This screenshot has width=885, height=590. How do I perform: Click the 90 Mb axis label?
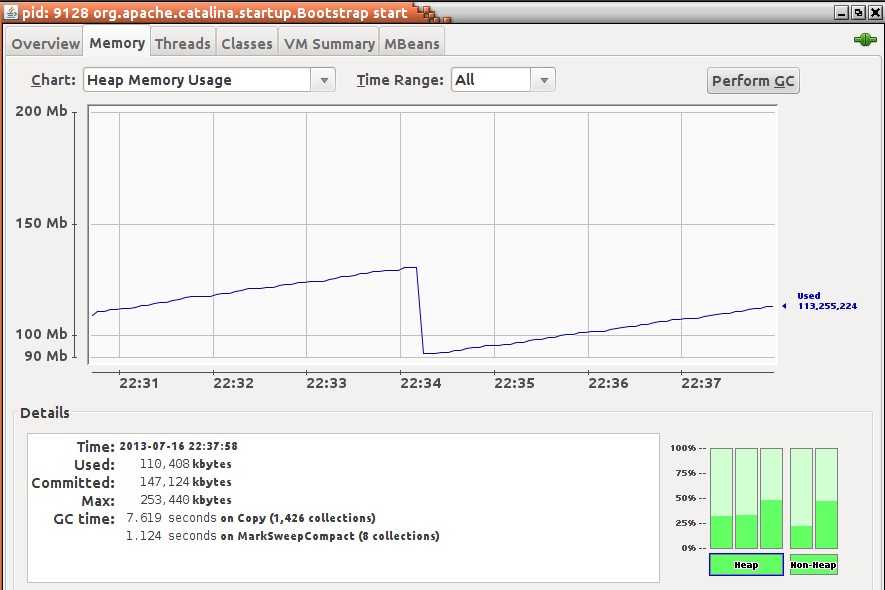pos(46,356)
